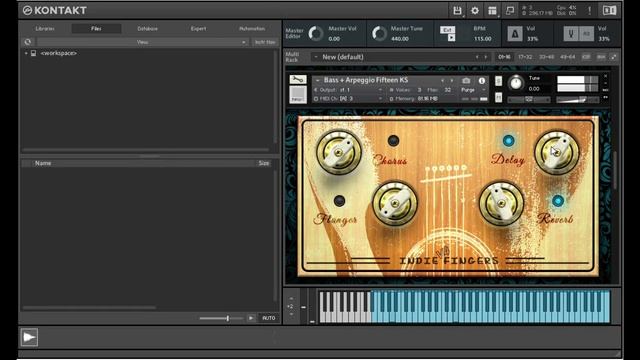The width and height of the screenshot is (640, 360).
Task: Switch to rack page 17-32
Action: pyautogui.click(x=525, y=57)
